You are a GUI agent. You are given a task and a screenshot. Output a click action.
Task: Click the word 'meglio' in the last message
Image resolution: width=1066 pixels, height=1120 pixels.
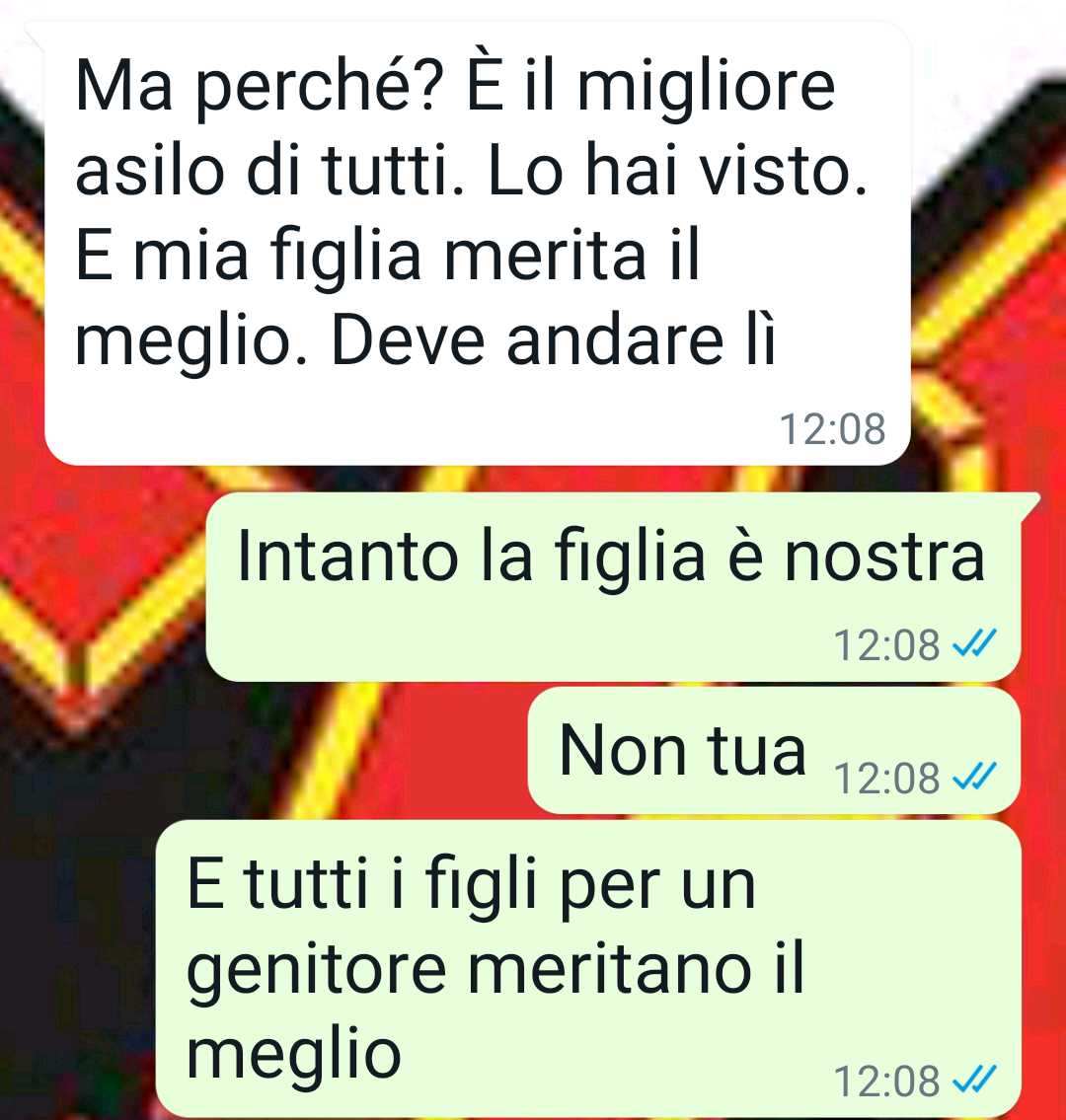(294, 1057)
